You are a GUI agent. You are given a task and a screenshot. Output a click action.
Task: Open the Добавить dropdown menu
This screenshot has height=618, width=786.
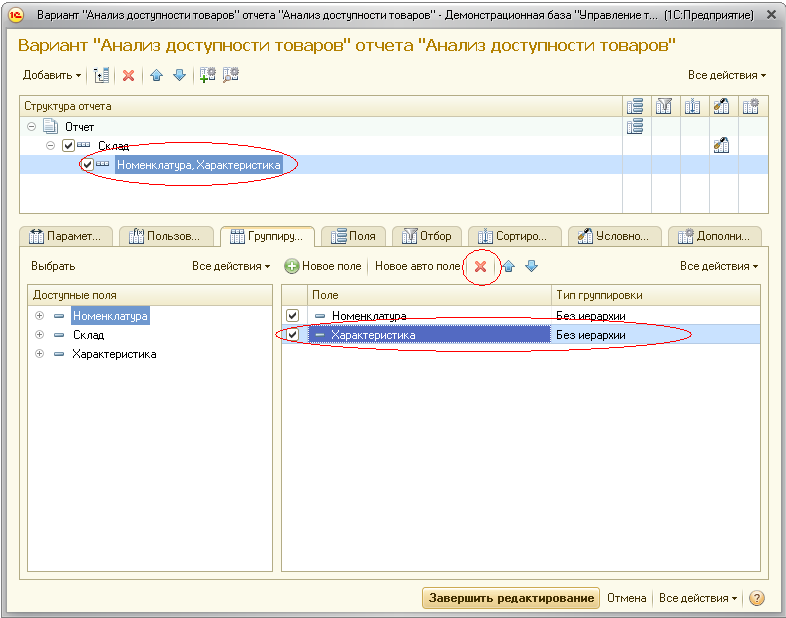[52, 75]
